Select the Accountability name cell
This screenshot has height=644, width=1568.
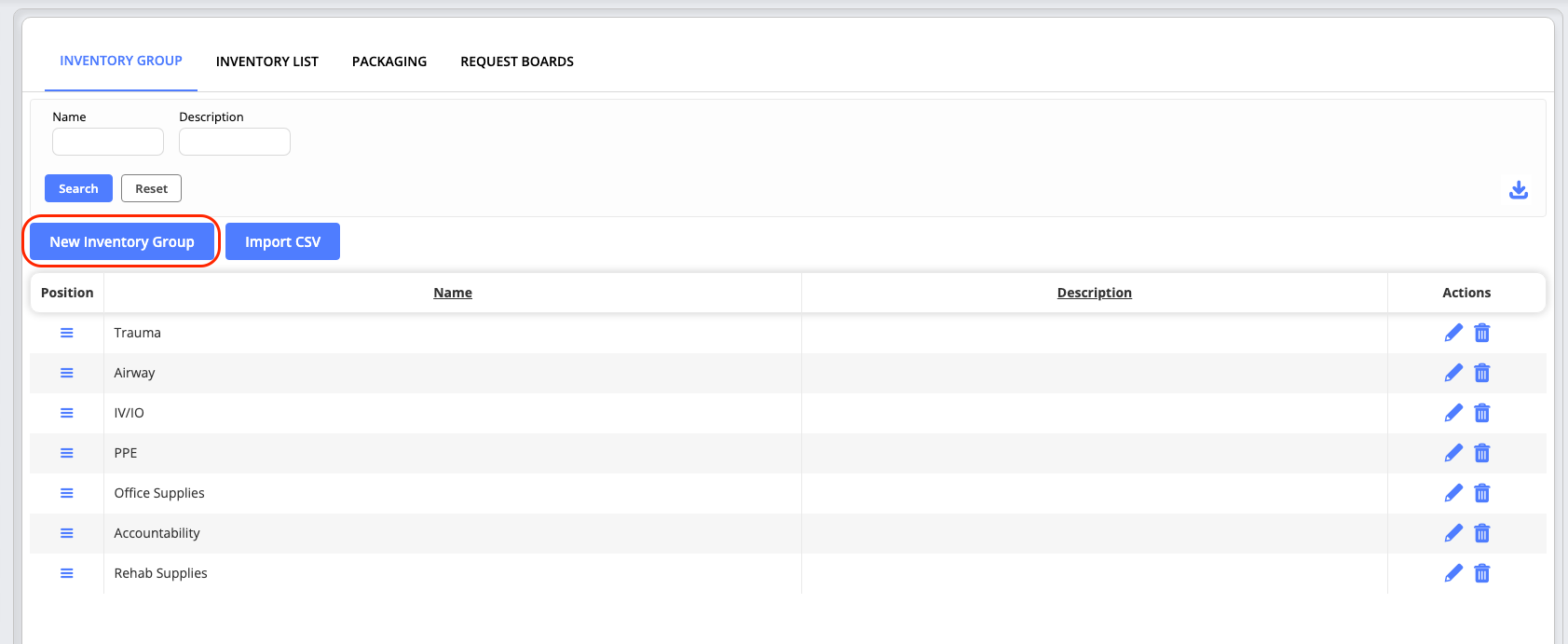pyautogui.click(x=453, y=533)
